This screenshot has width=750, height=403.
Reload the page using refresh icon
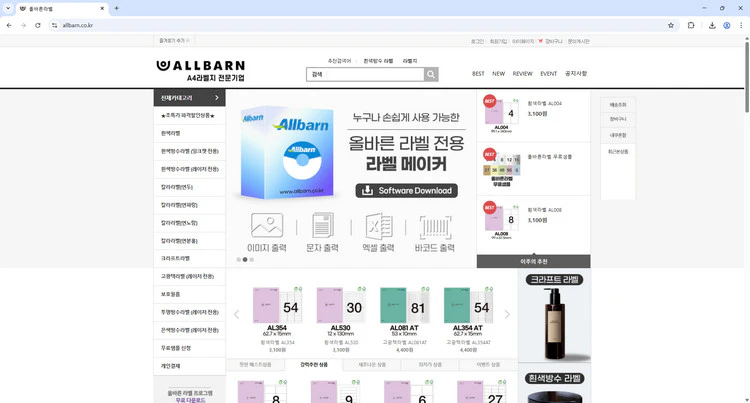point(38,25)
